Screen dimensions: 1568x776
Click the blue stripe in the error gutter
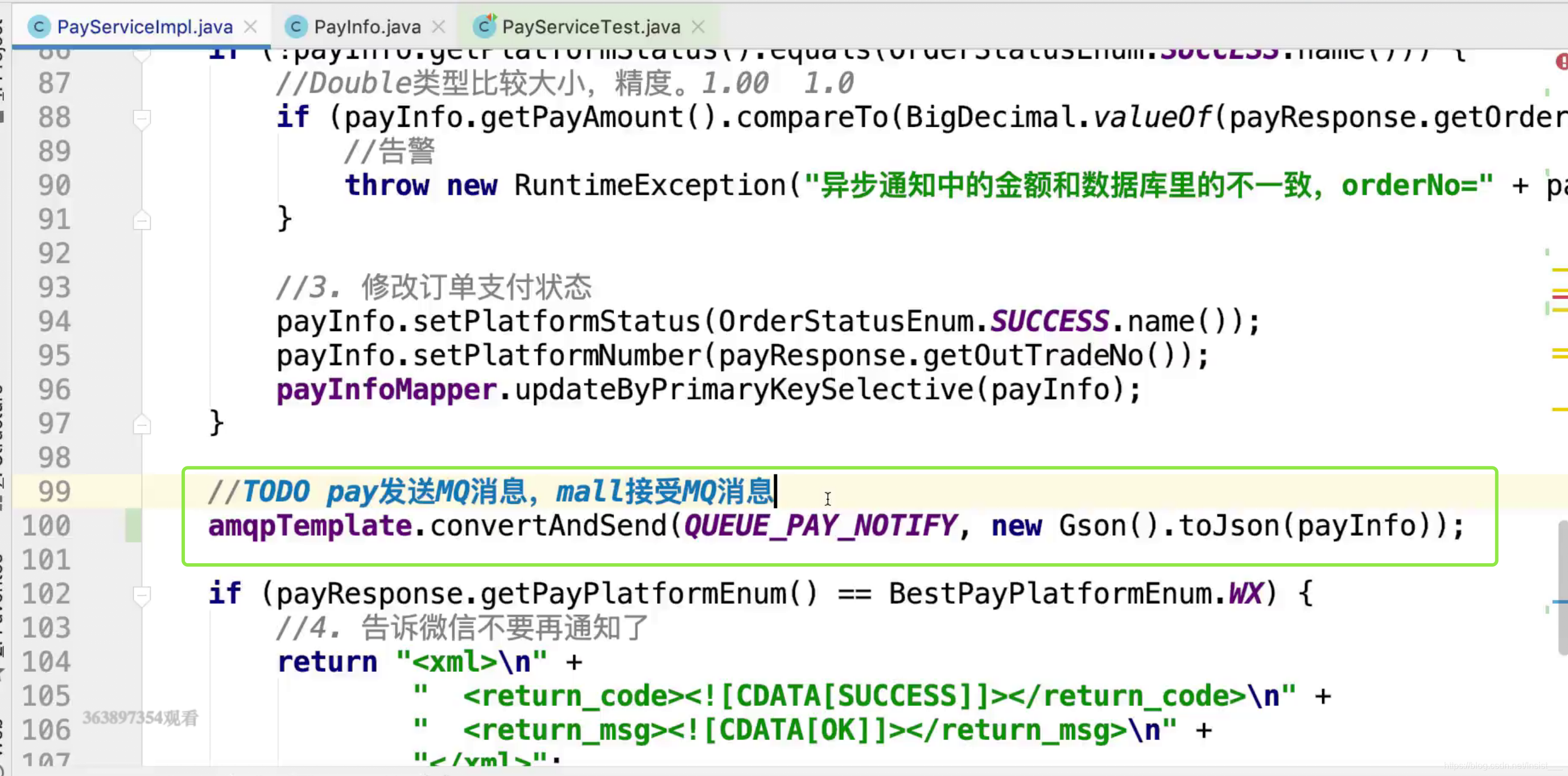[x=1560, y=602]
